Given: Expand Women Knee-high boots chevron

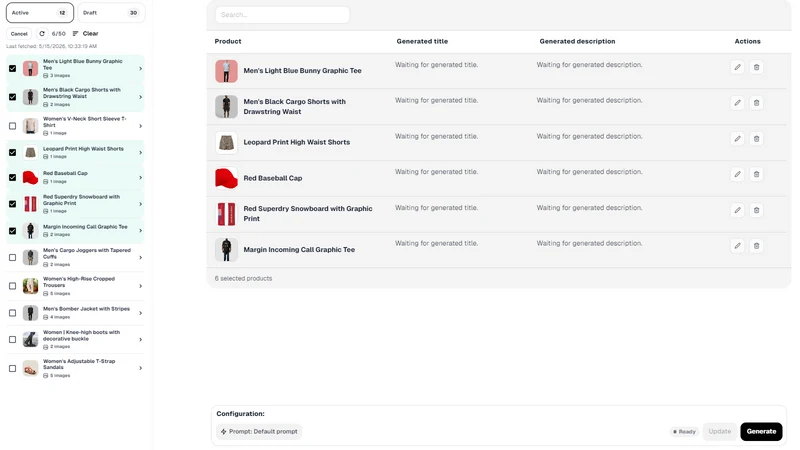Looking at the screenshot, I should click(x=140, y=339).
